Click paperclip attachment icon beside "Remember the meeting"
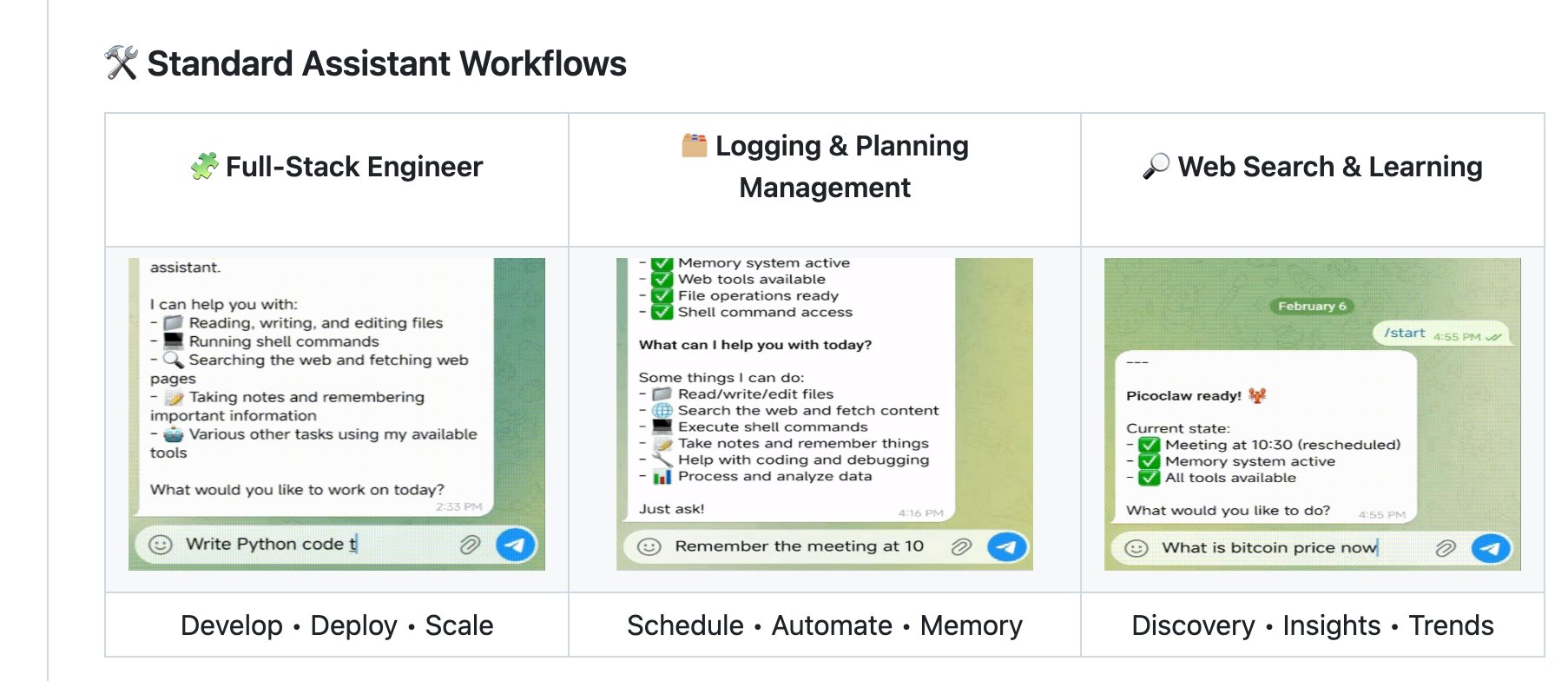This screenshot has height=681, width=1568. 960,546
